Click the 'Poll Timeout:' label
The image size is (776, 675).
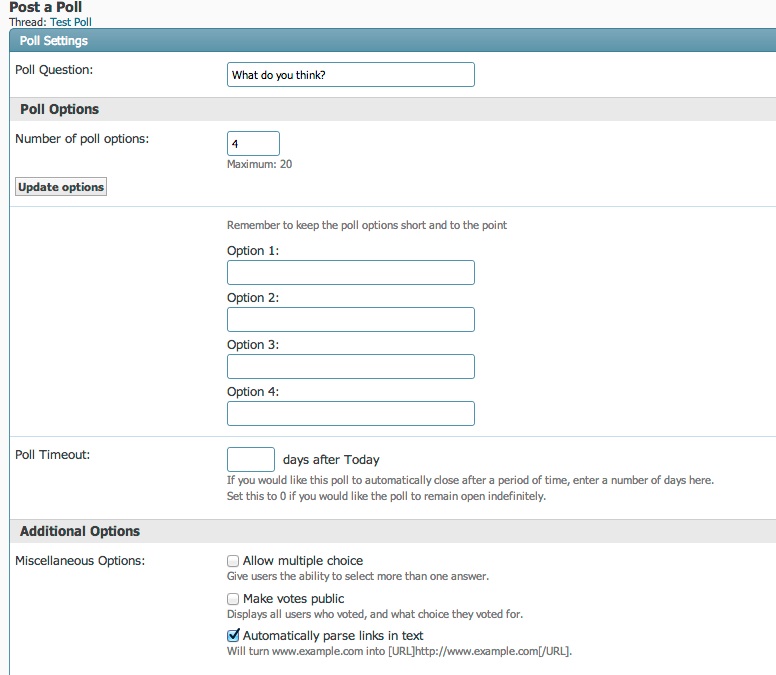coord(52,454)
